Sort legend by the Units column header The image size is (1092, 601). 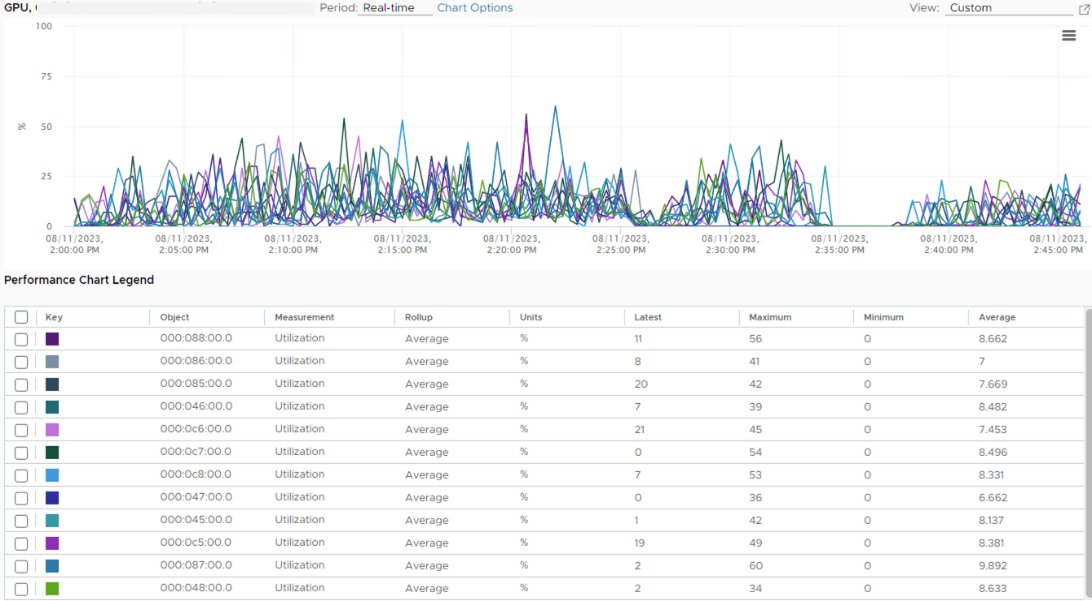pos(531,317)
